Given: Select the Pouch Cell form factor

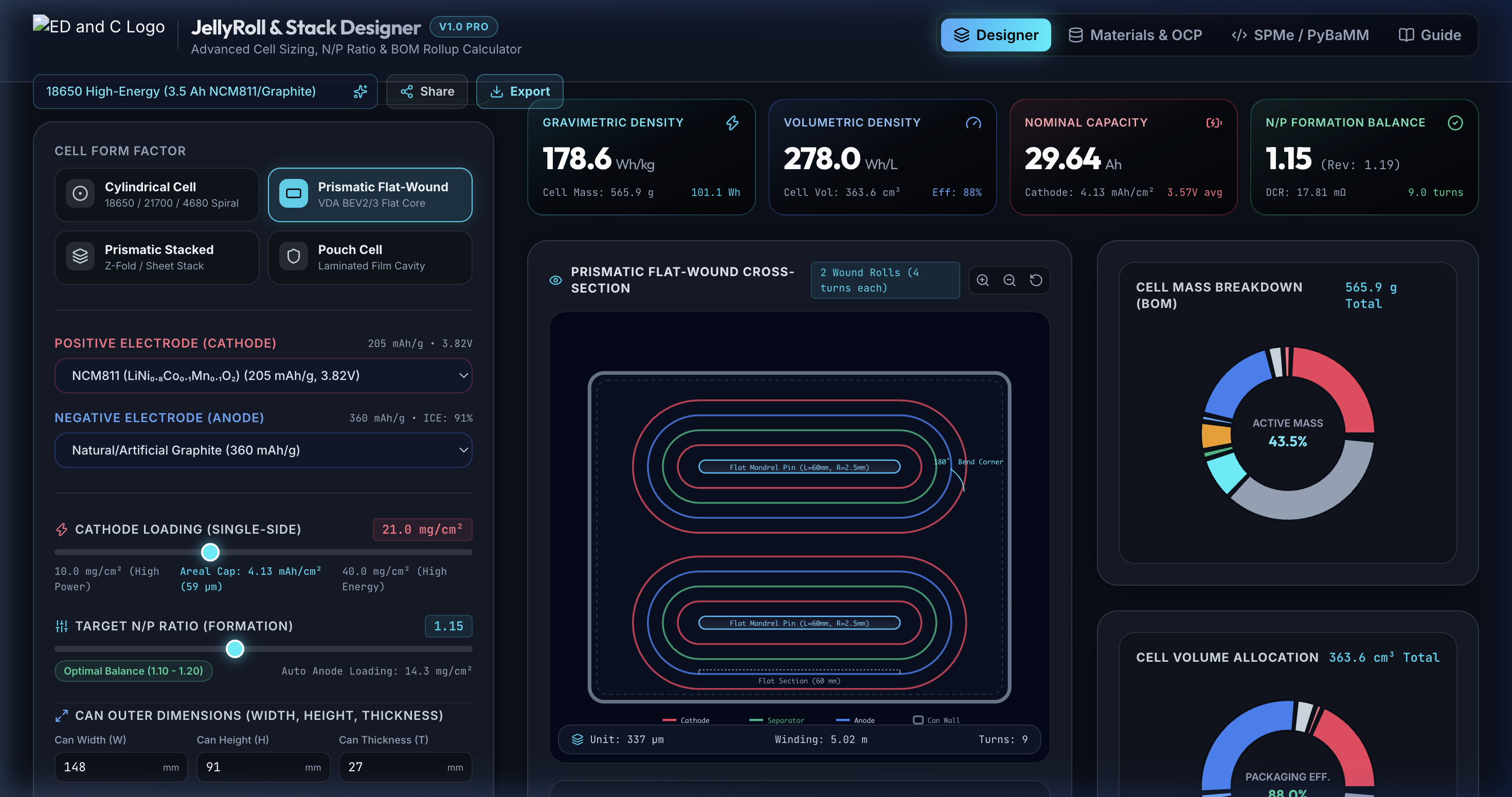Looking at the screenshot, I should [x=370, y=258].
